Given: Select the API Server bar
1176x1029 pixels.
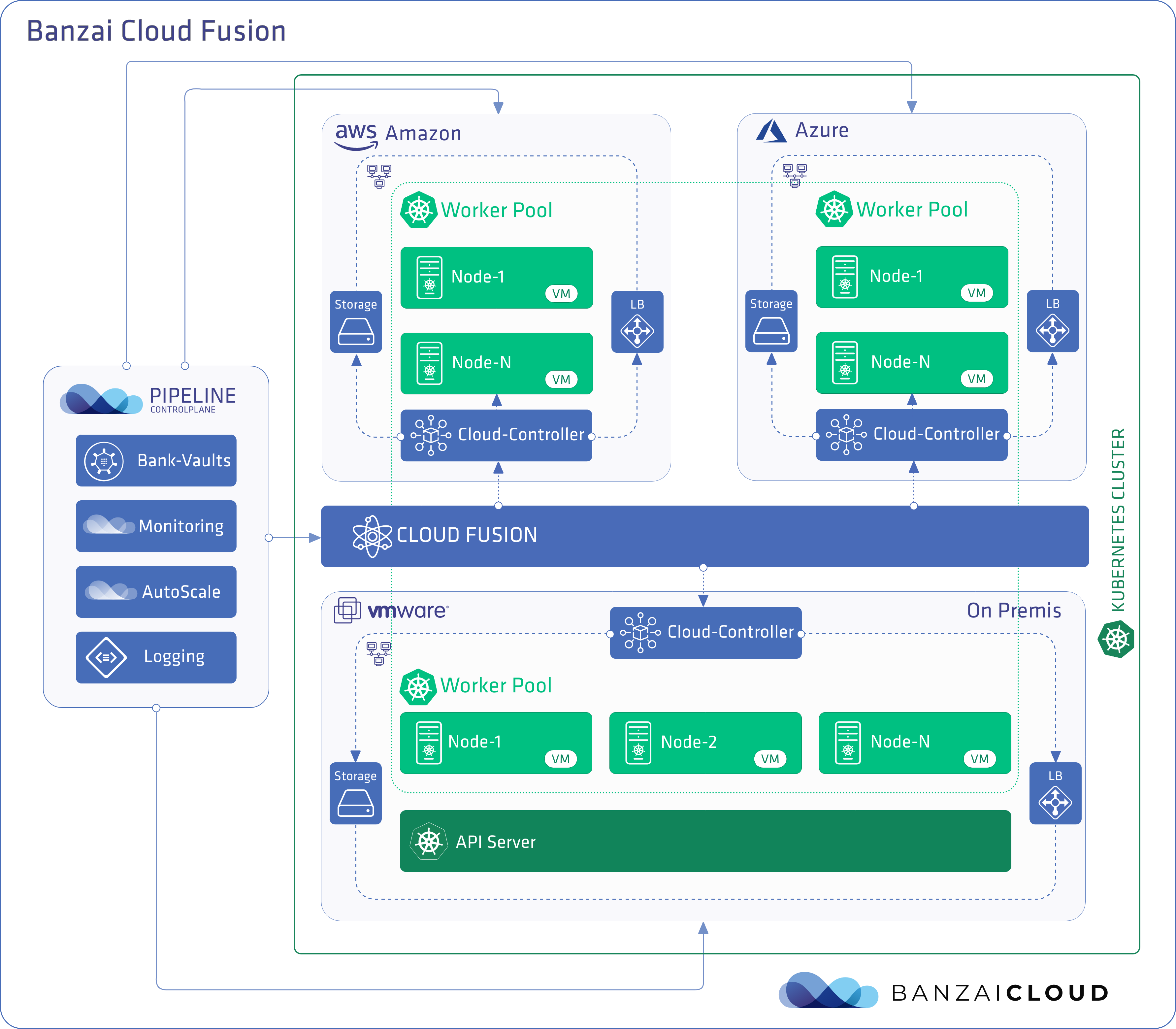Looking at the screenshot, I should [705, 841].
